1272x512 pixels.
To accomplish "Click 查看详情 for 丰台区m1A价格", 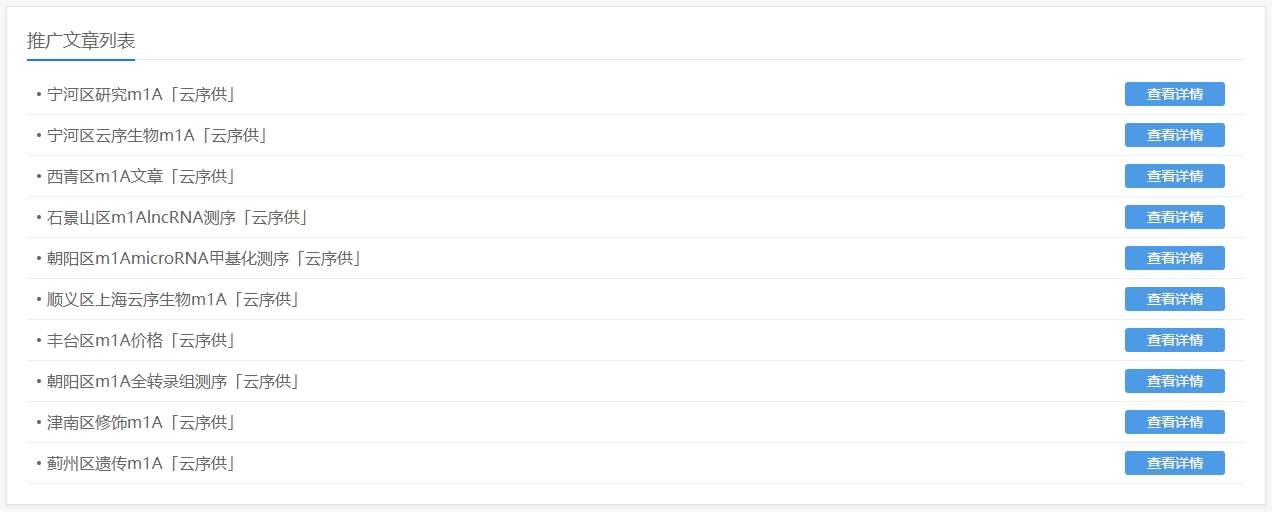I will (x=1174, y=340).
